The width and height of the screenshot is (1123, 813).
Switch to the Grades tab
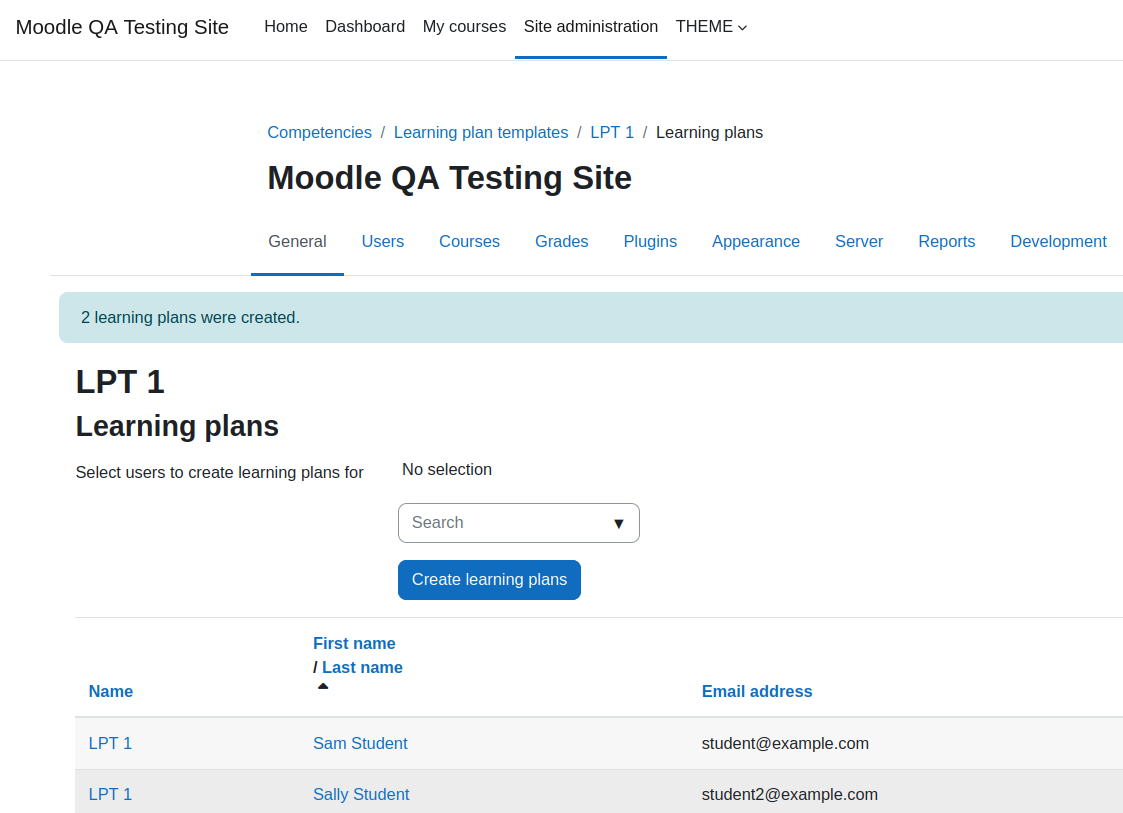(562, 241)
